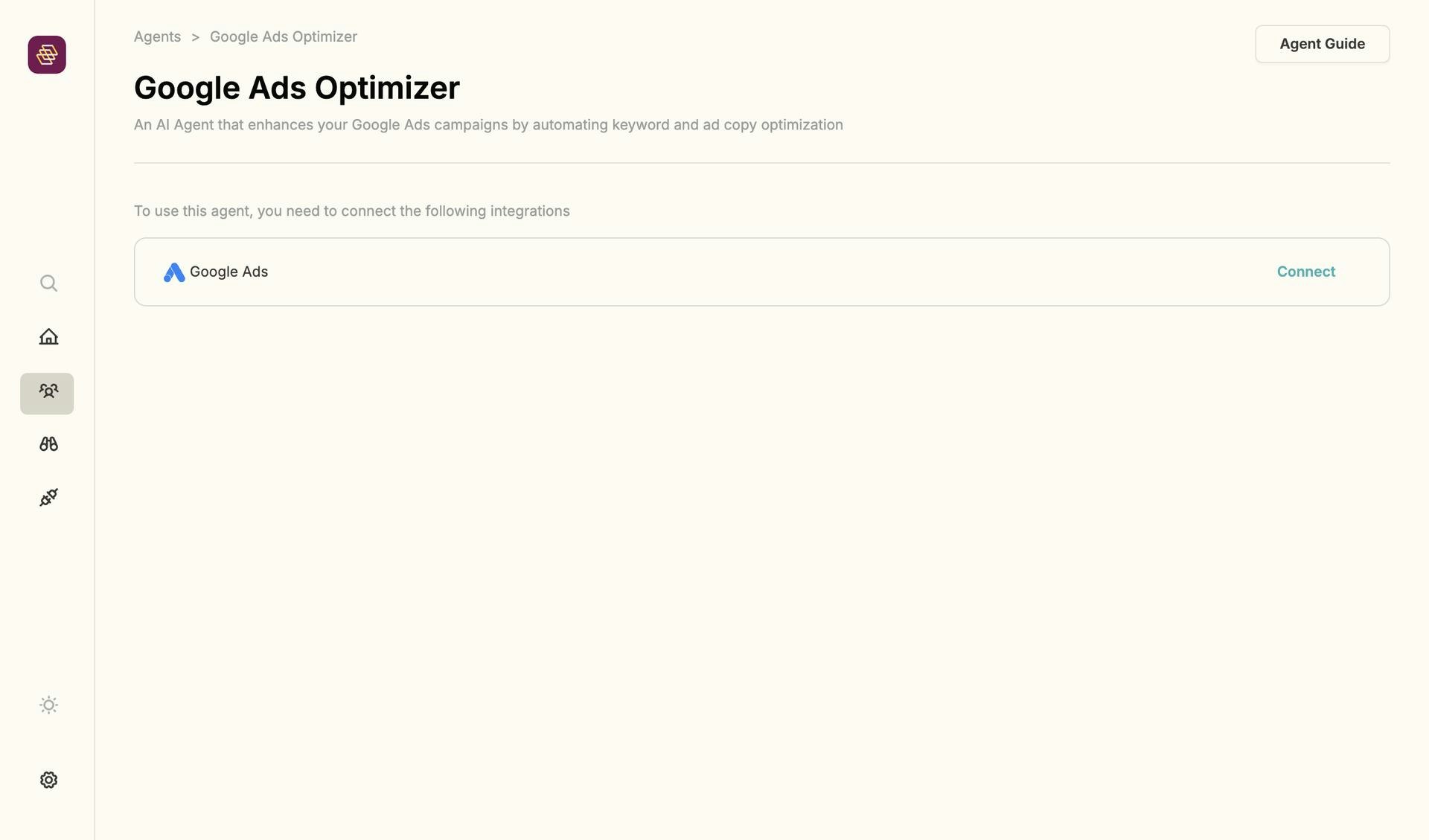The image size is (1429, 840).
Task: Click the Google Ads logo icon
Action: pyautogui.click(x=173, y=272)
